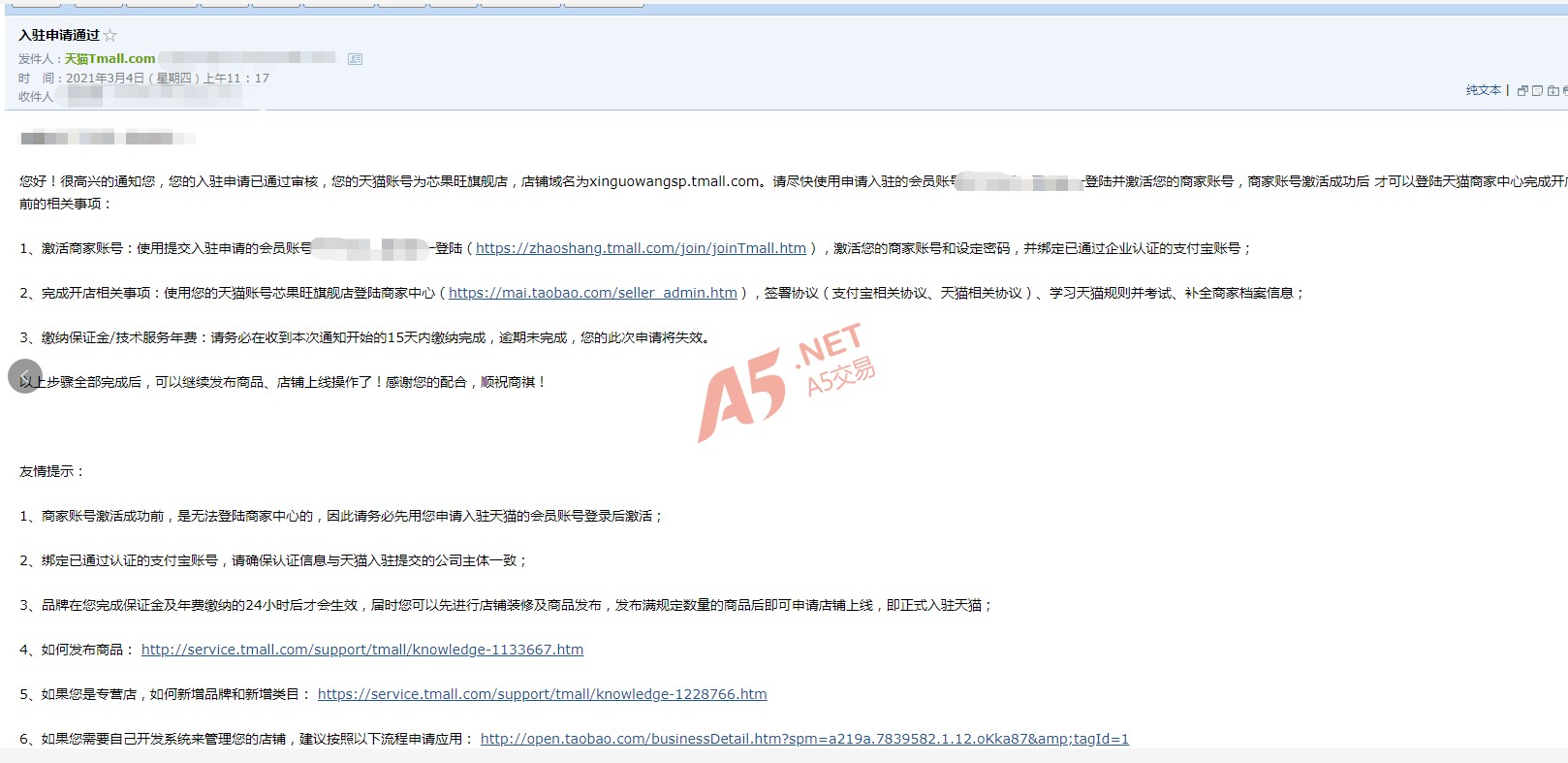Click the 发件人 label
1568x763 pixels.
click(40, 59)
